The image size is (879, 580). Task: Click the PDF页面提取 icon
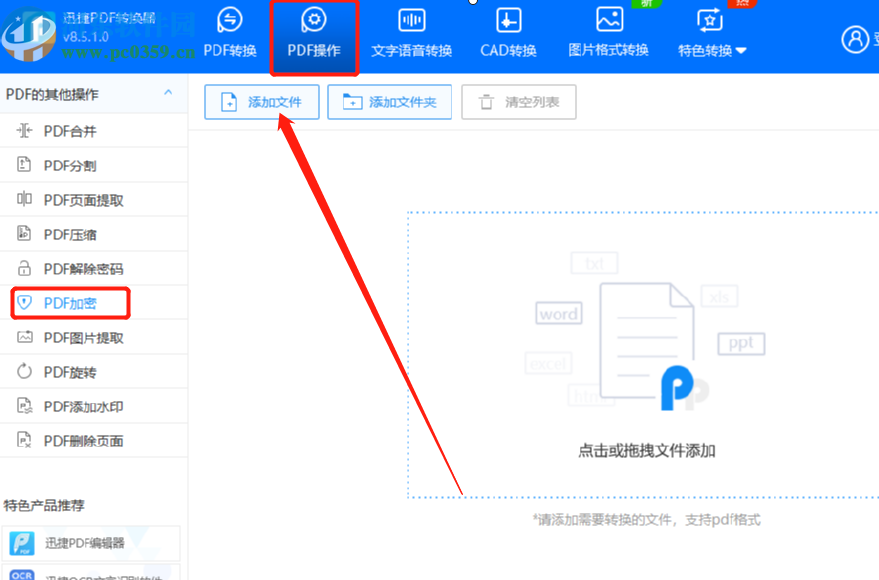coord(24,199)
